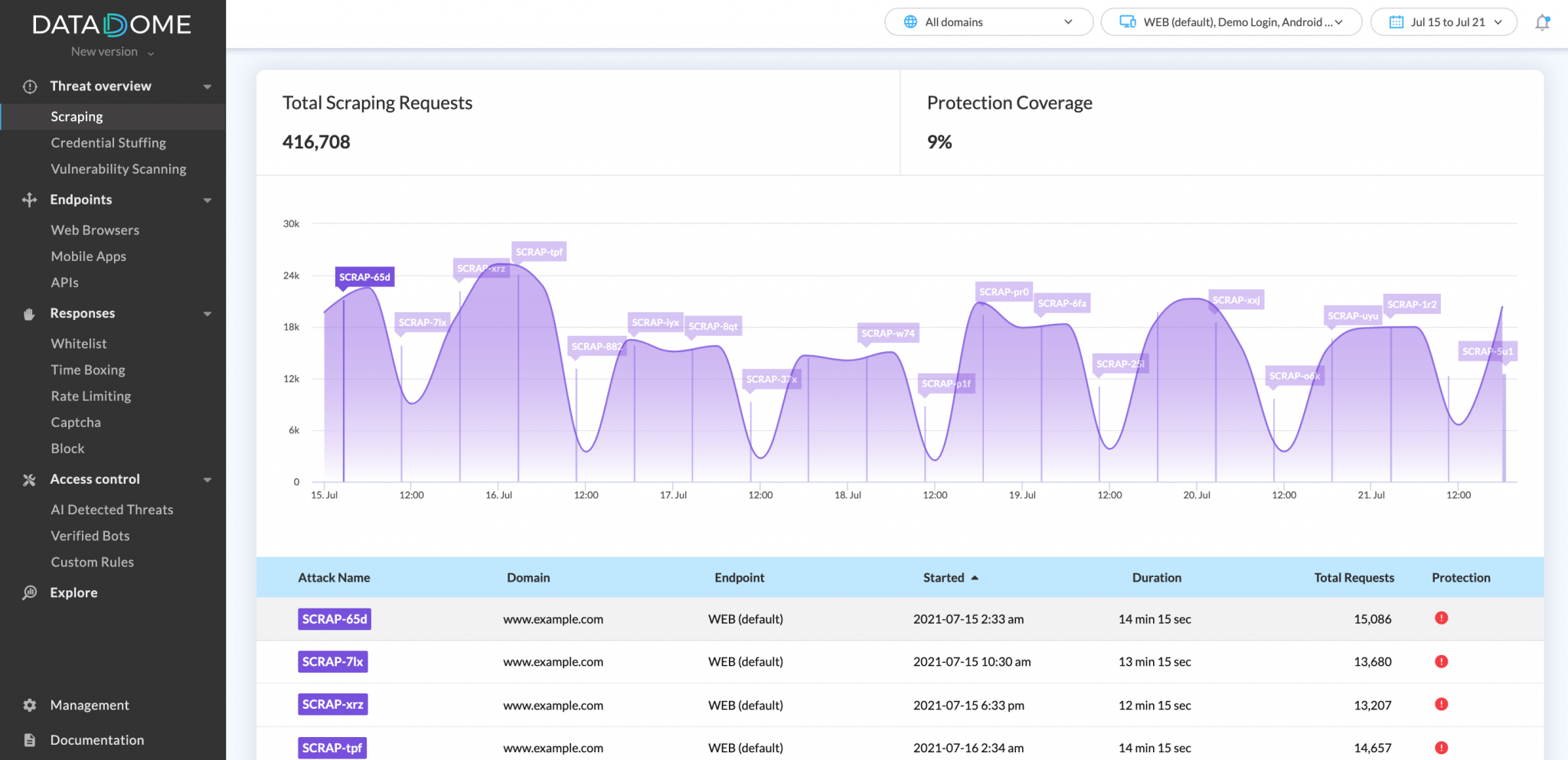The width and height of the screenshot is (1568, 760).
Task: Toggle the Protection status indicator for SCRAP-65d
Action: (1442, 618)
